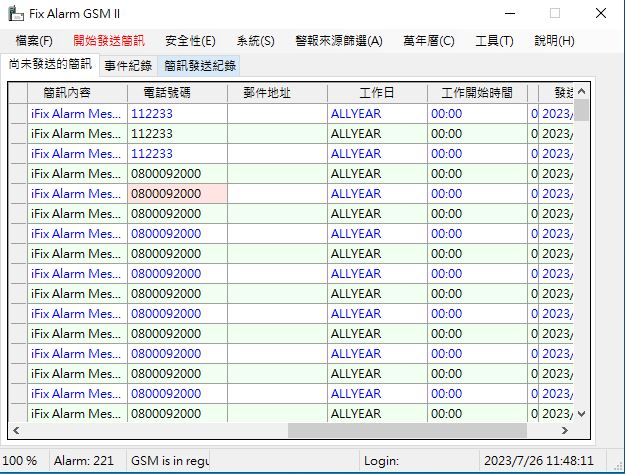This screenshot has height=474, width=625.
Task: Select the 尚未發送的簡訊 tab
Action: pyautogui.click(x=49, y=65)
